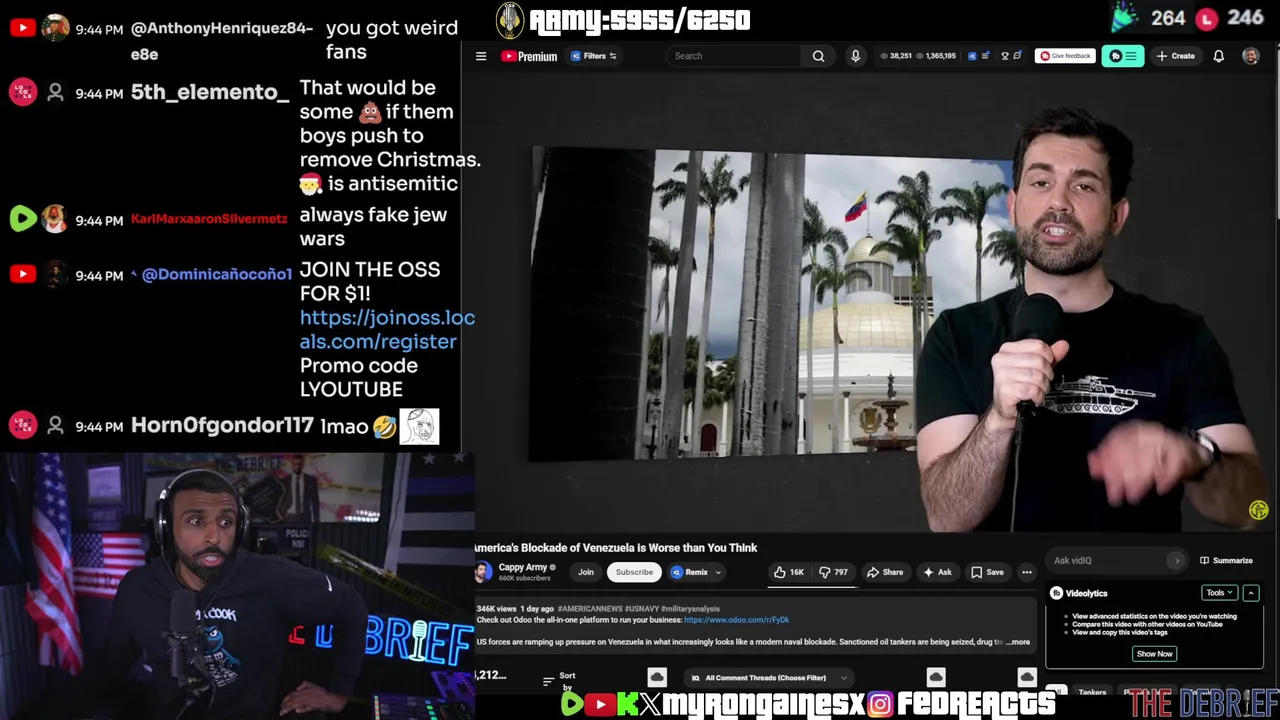This screenshot has height=720, width=1280.
Task: Click the video title about Venezuela blockade
Action: click(616, 548)
